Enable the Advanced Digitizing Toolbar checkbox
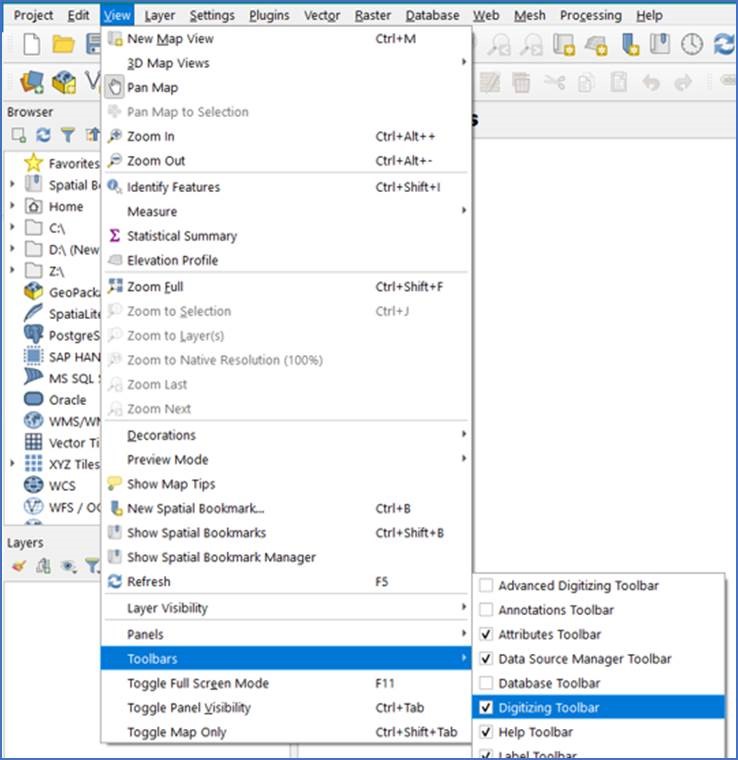This screenshot has width=738, height=760. coord(486,585)
